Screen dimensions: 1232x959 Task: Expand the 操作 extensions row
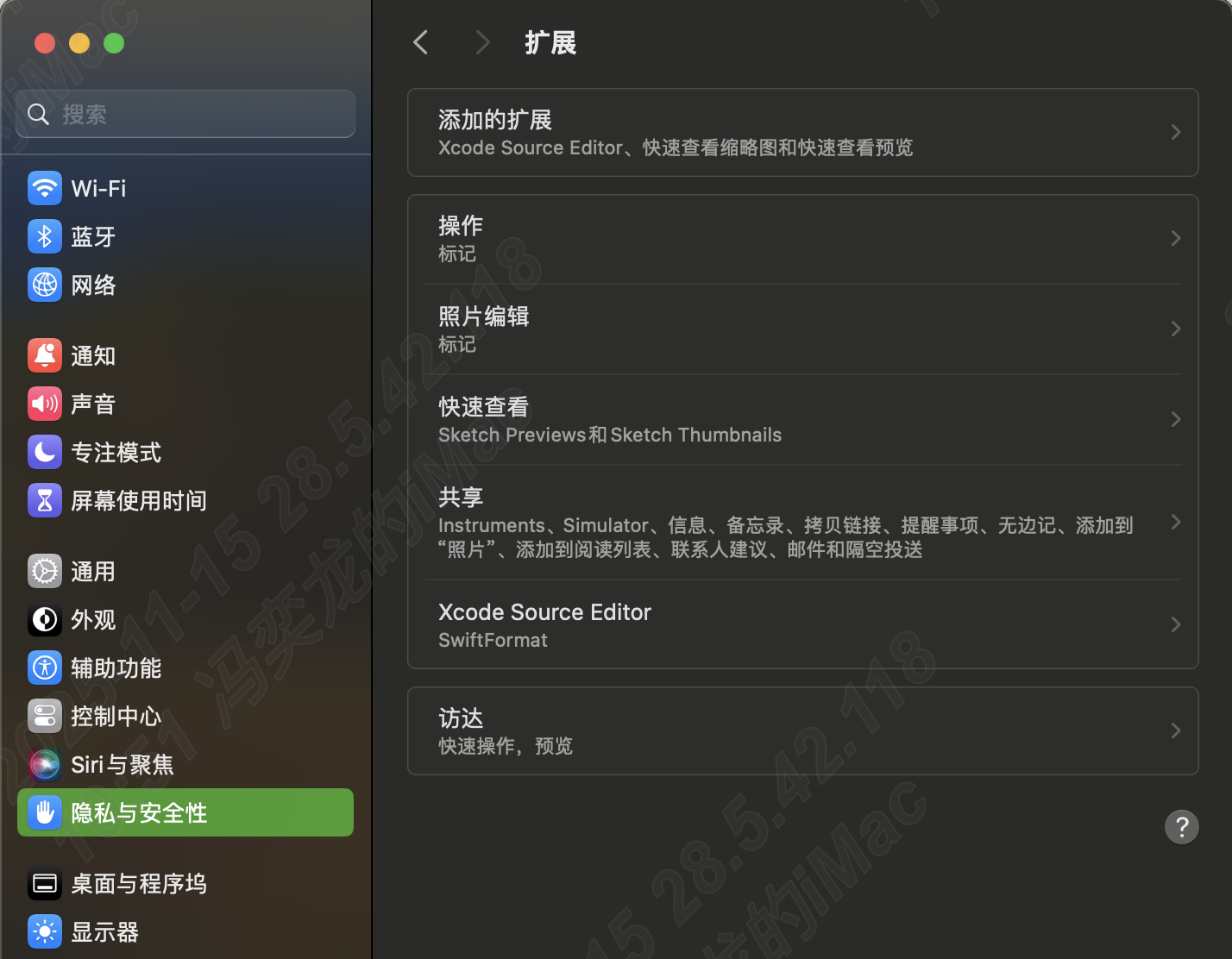[x=802, y=238]
